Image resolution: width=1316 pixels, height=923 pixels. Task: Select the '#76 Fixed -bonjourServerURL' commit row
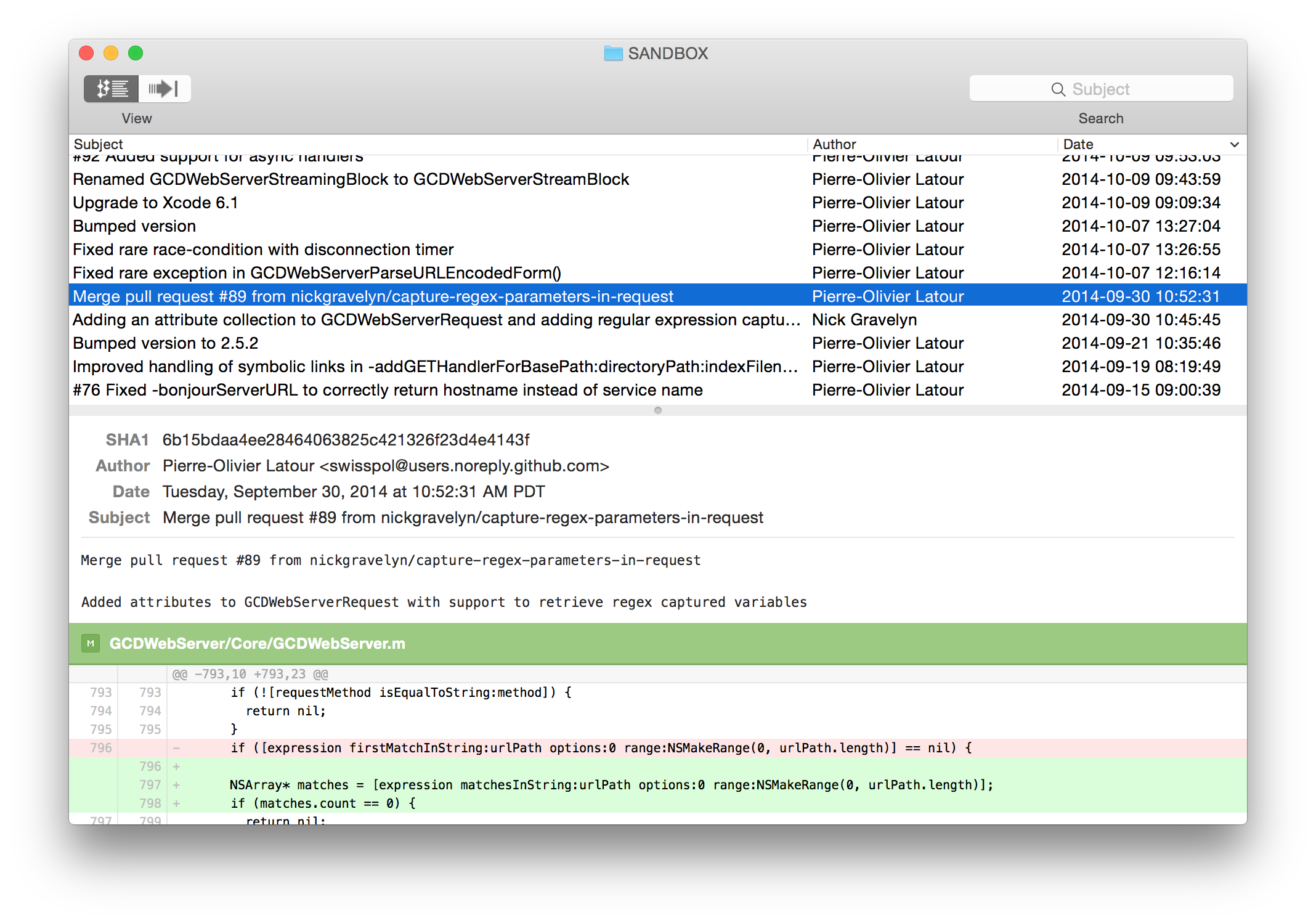388,390
